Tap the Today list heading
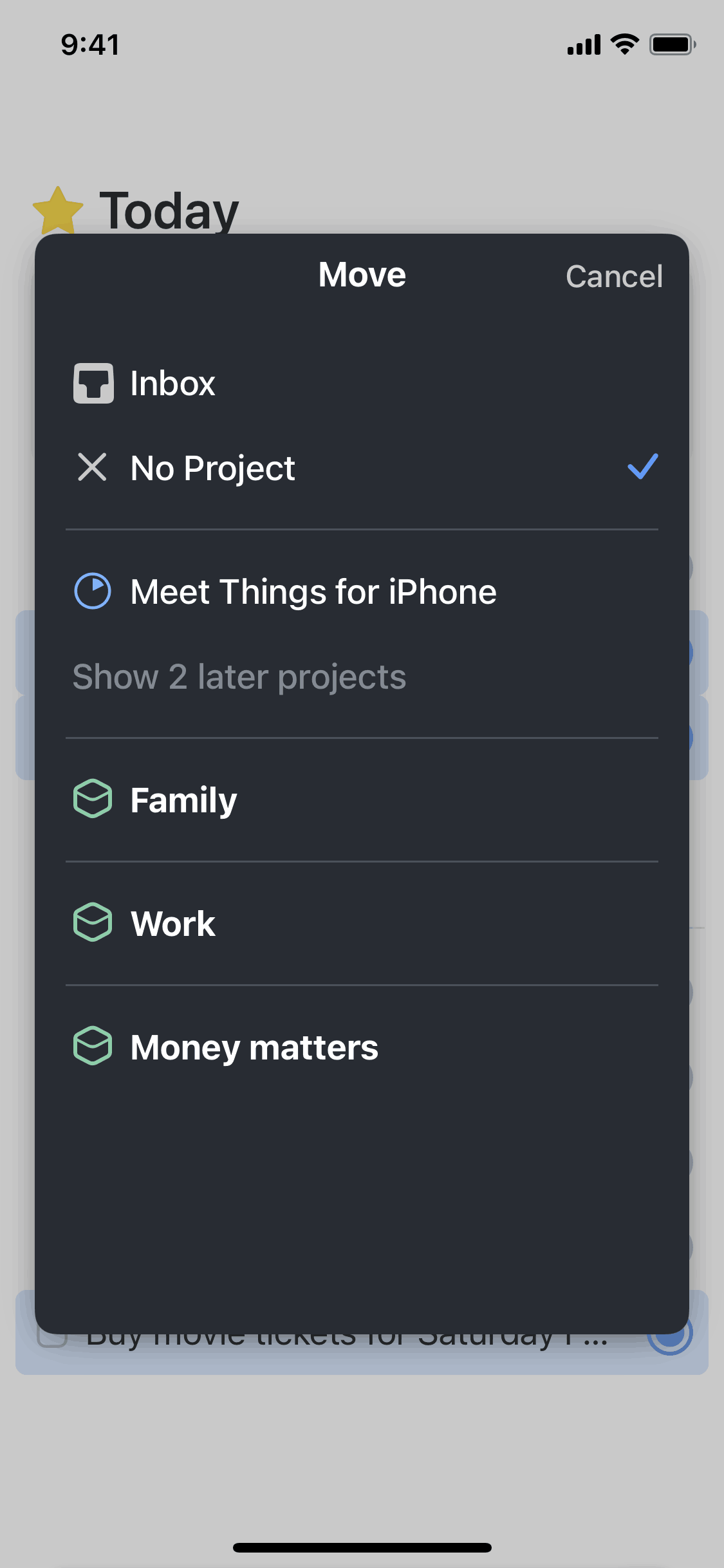Screen dimensions: 724x1568 169,210
